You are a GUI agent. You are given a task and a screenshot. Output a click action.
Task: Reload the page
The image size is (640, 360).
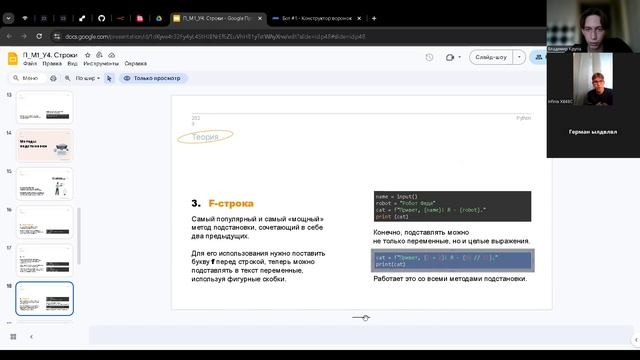[x=39, y=36]
